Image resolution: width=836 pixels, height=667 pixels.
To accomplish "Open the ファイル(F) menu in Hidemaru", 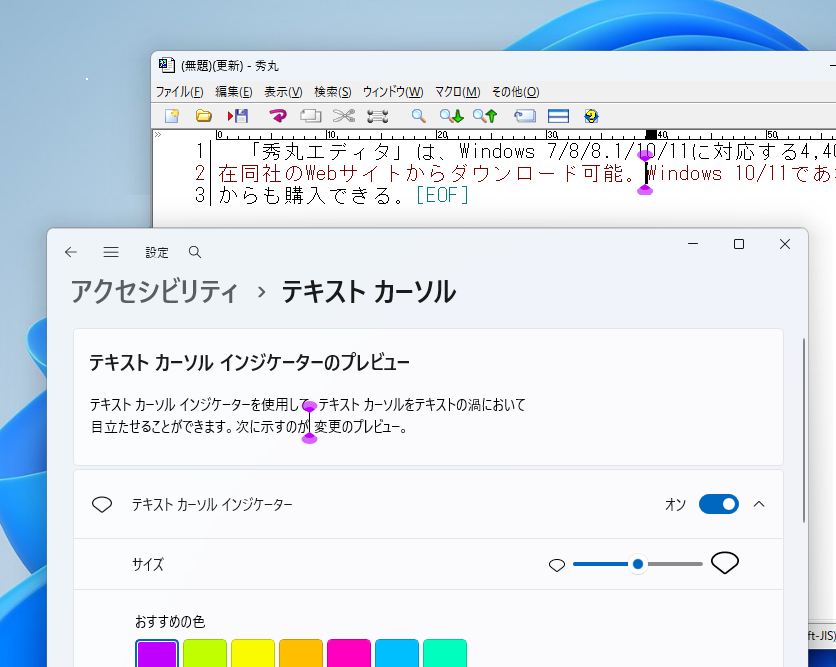I will [179, 92].
